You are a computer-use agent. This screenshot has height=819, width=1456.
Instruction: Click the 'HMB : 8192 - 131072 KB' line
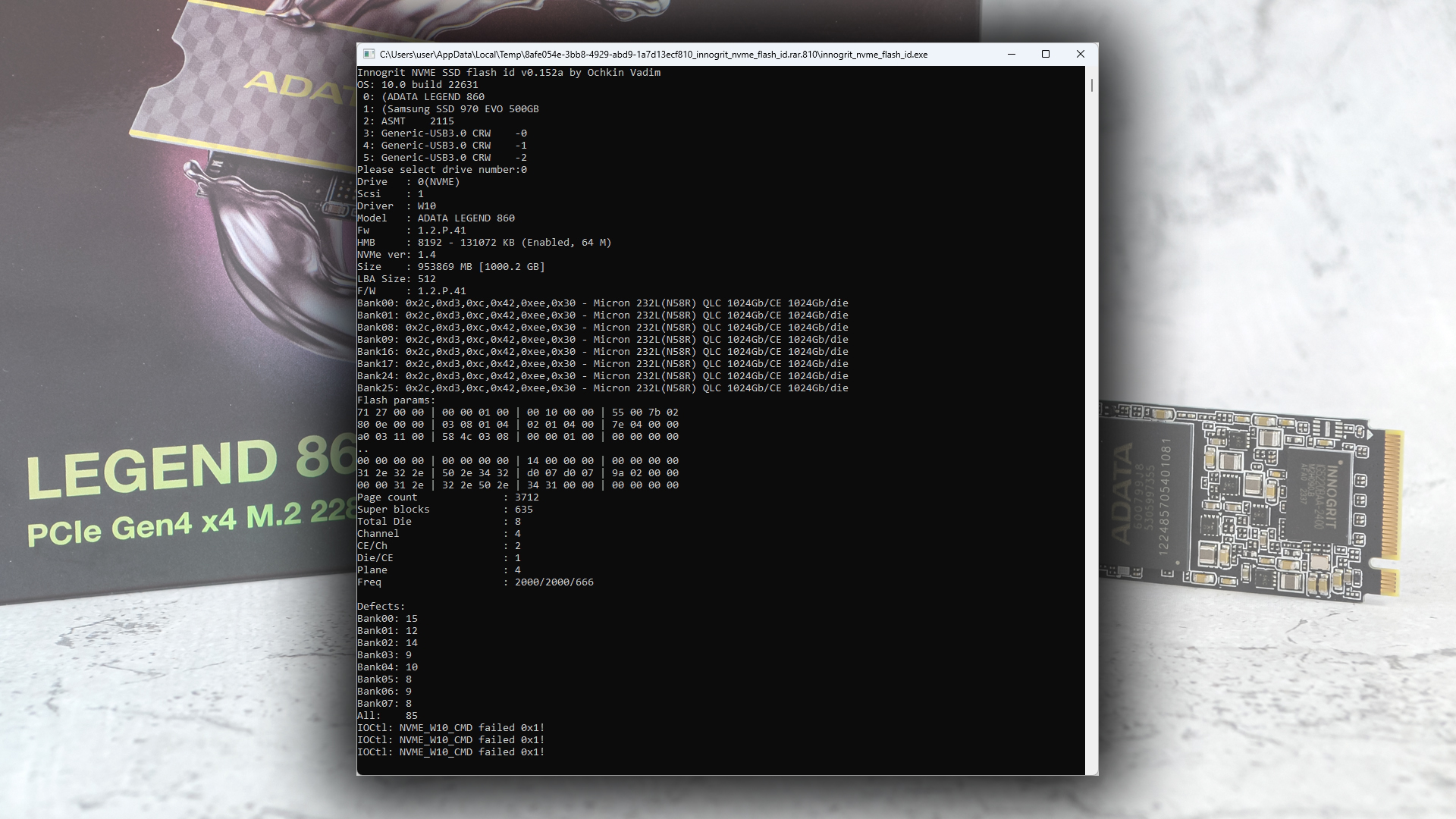484,243
